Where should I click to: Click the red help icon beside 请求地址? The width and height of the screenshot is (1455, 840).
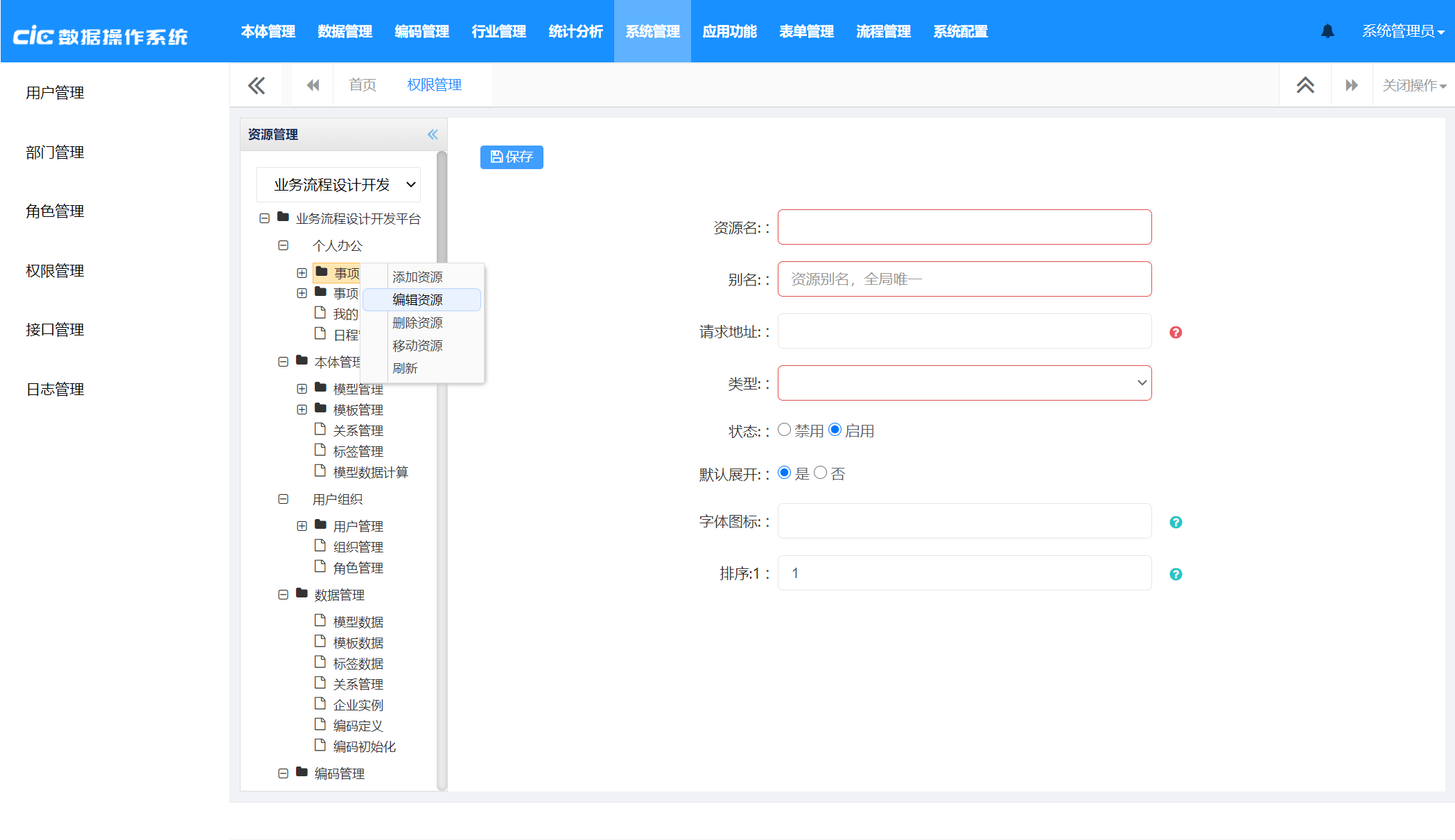[1175, 333]
